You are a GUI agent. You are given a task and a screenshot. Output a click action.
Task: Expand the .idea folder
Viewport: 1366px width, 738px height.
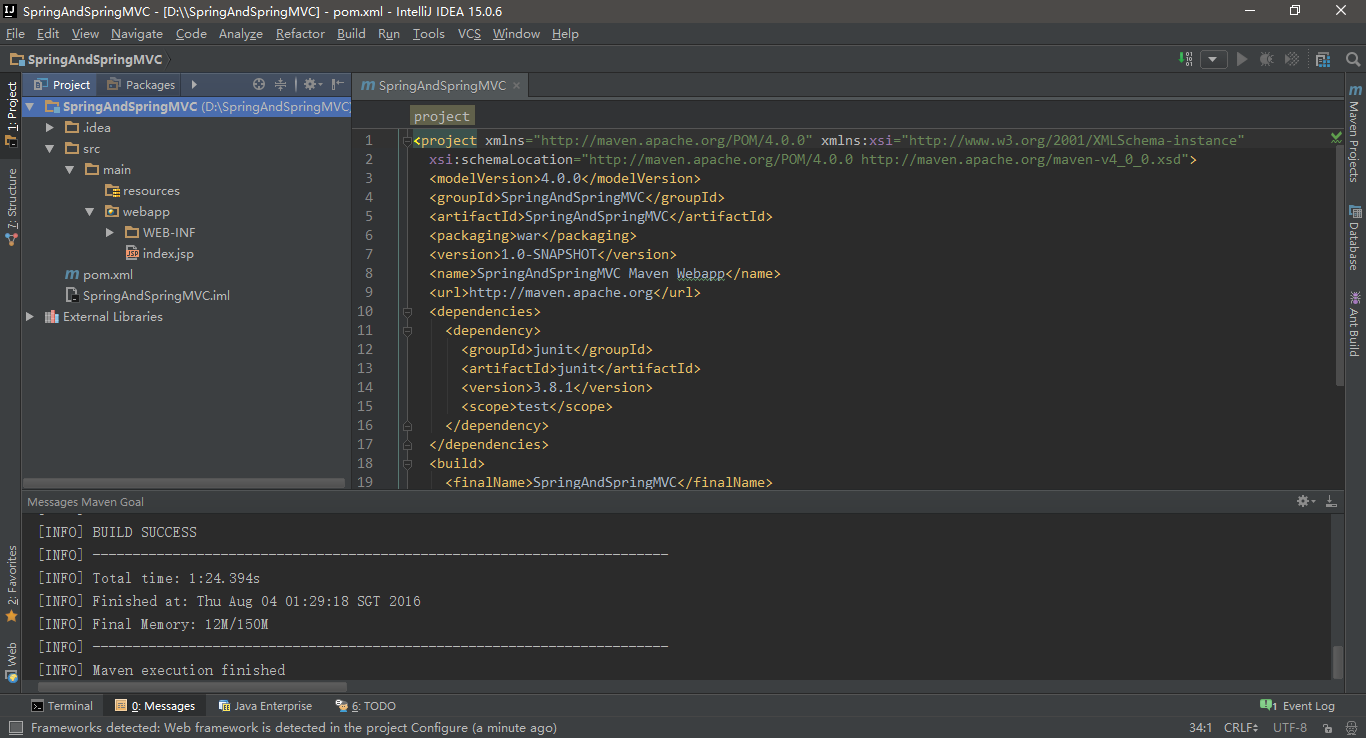(50, 127)
